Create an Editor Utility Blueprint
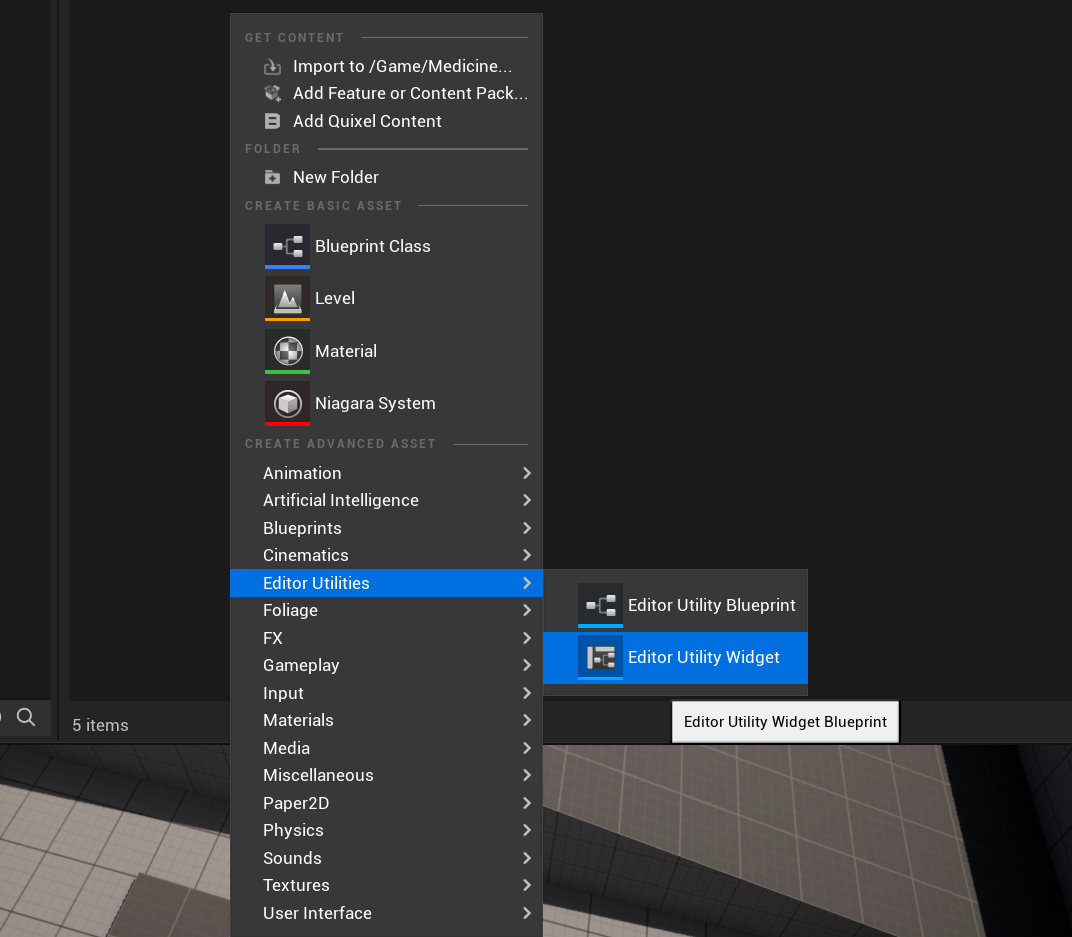 point(675,605)
